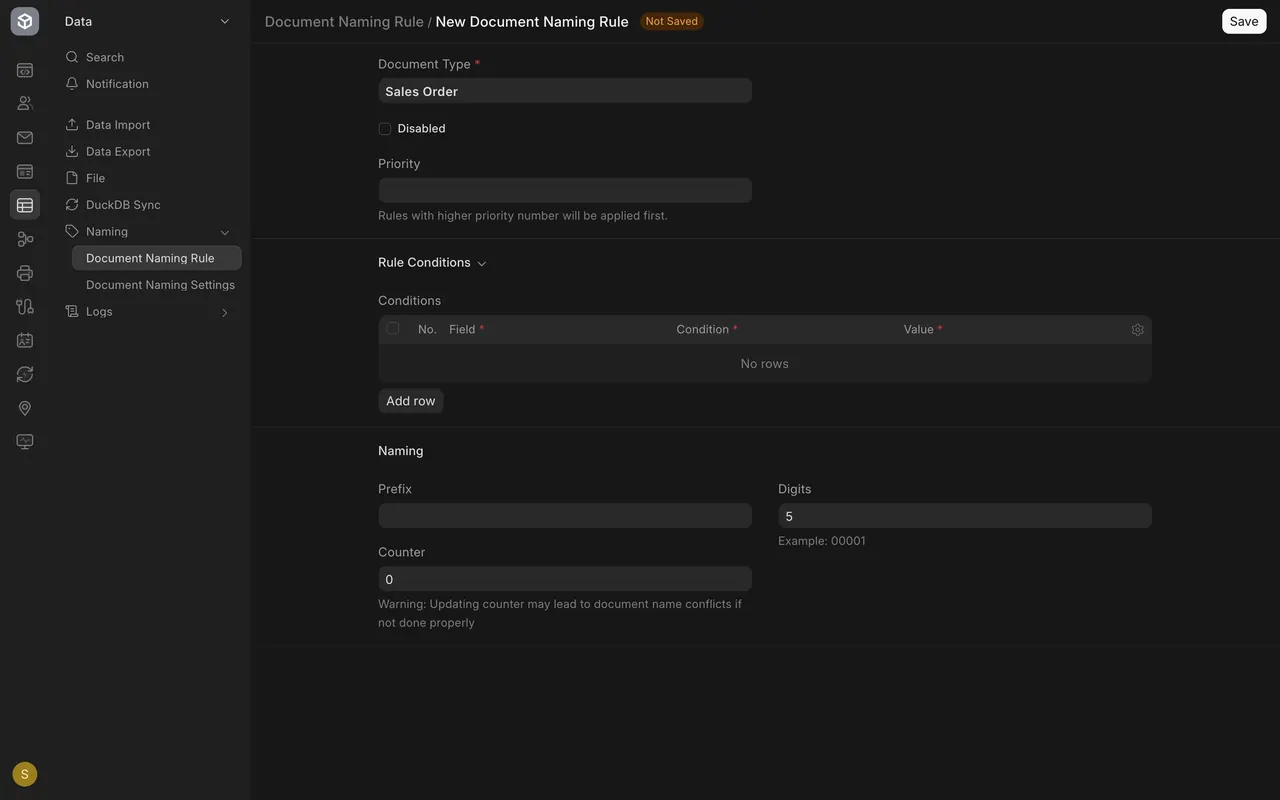Open the connected-path integrations icon

click(x=25, y=306)
